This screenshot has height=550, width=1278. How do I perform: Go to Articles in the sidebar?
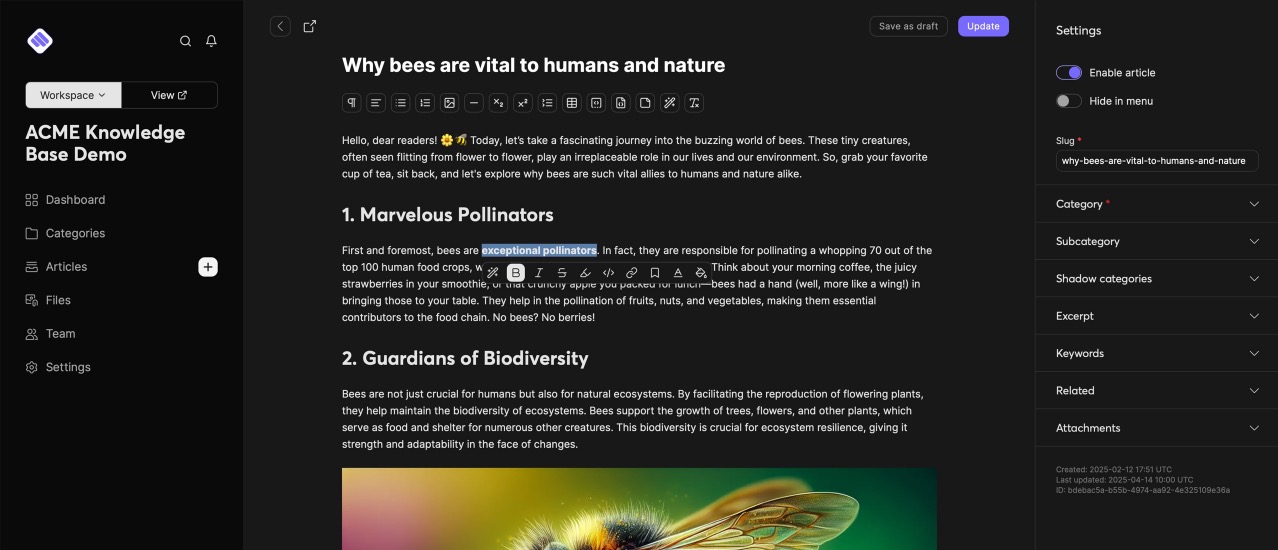[66, 267]
